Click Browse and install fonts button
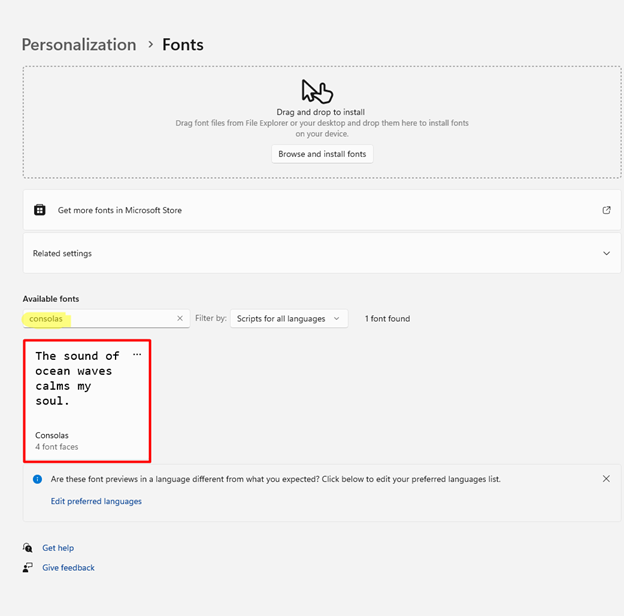The height and width of the screenshot is (616, 624). pyautogui.click(x=323, y=154)
